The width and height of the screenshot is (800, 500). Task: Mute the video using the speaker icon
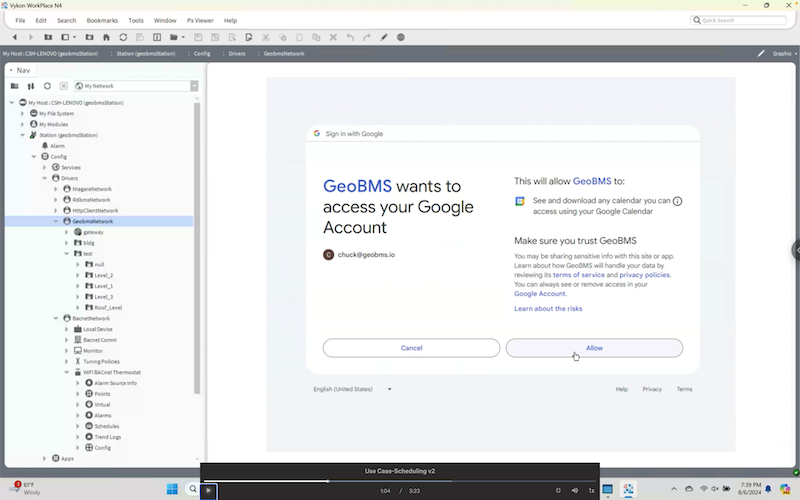coord(575,490)
